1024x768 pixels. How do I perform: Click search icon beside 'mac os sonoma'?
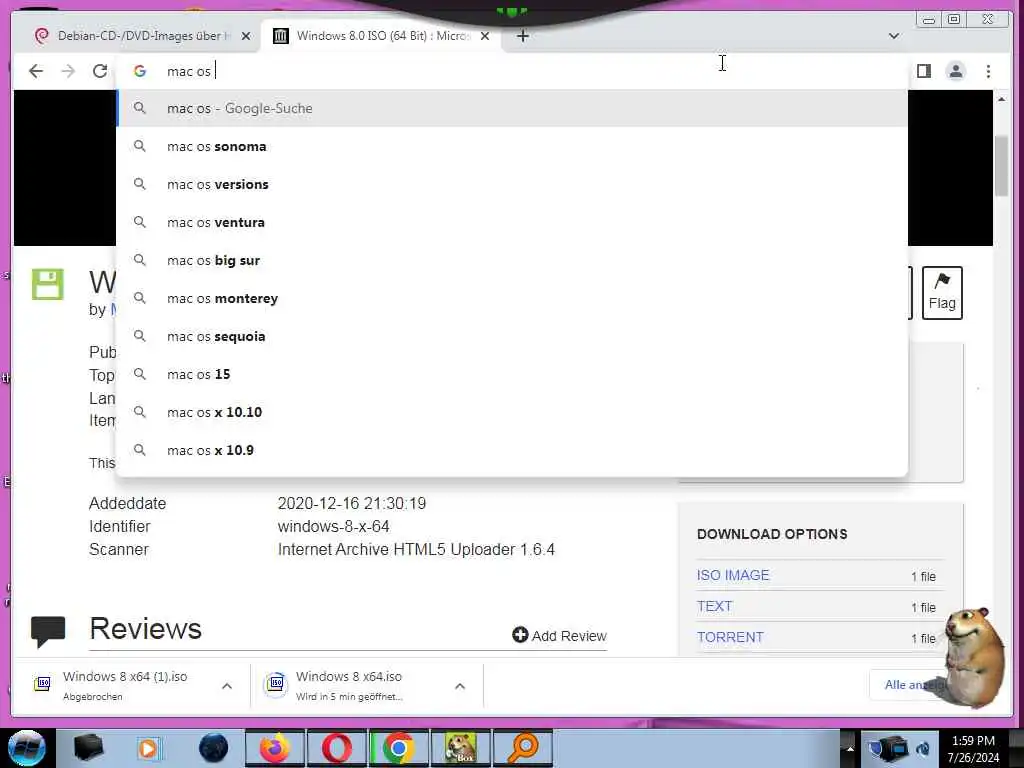(x=140, y=146)
